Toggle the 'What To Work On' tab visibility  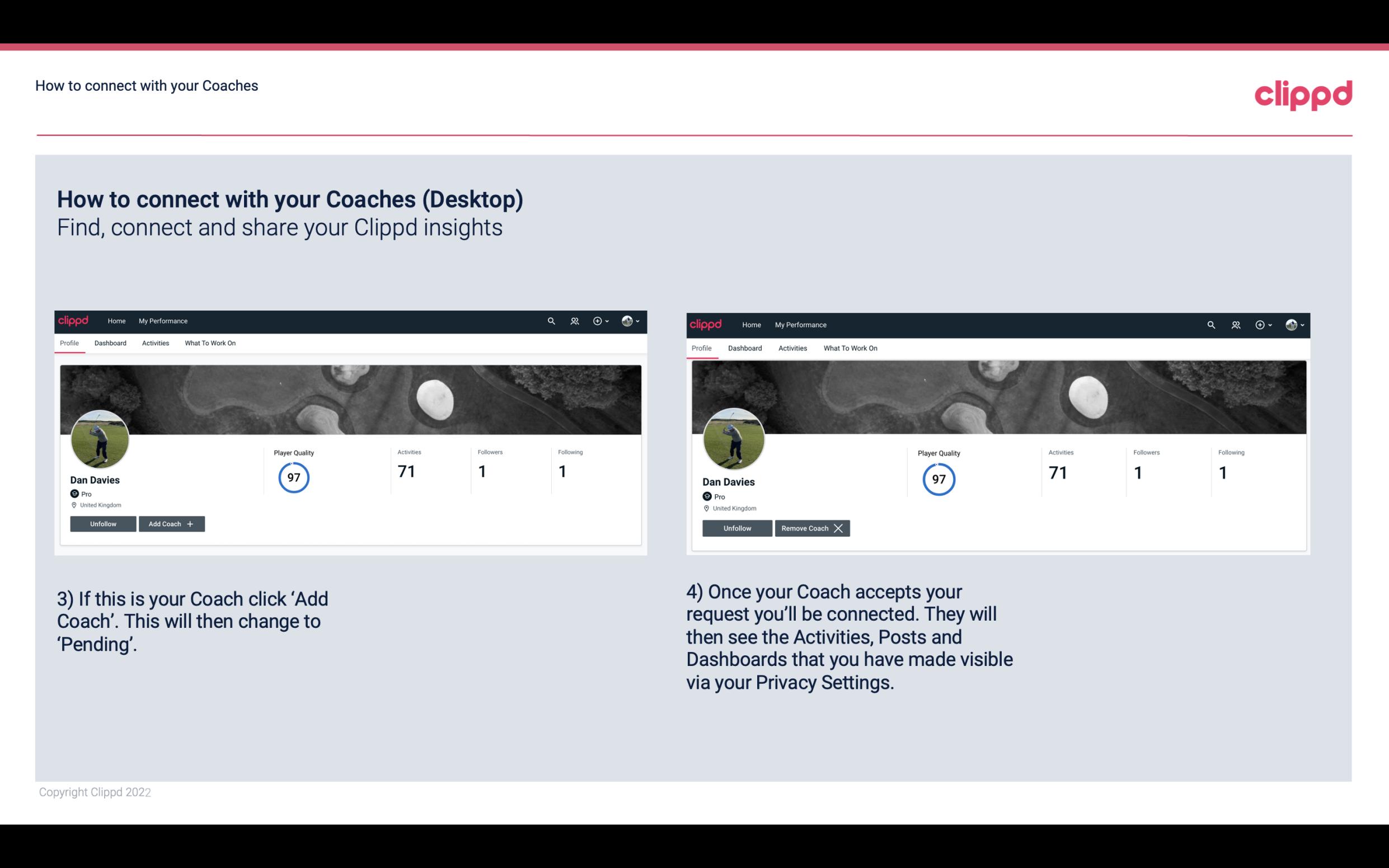click(x=209, y=343)
